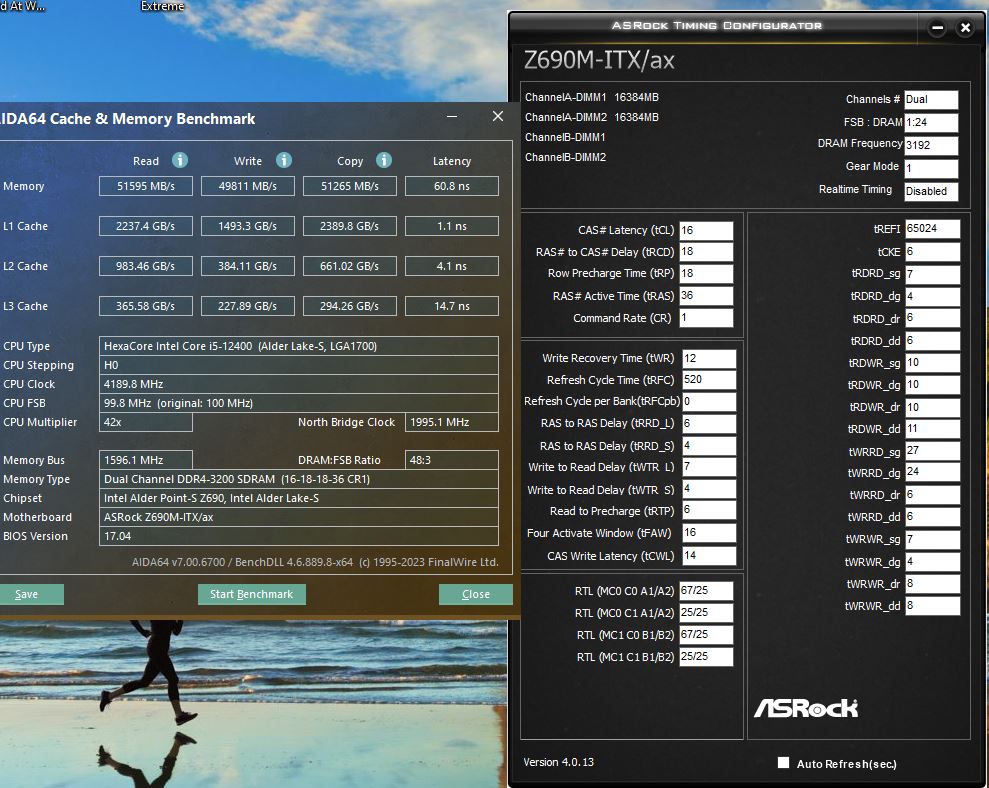Viewport: 989px width, 788px height.
Task: Click the DRAM:FSB Ratio value 48:3
Action: 452,460
